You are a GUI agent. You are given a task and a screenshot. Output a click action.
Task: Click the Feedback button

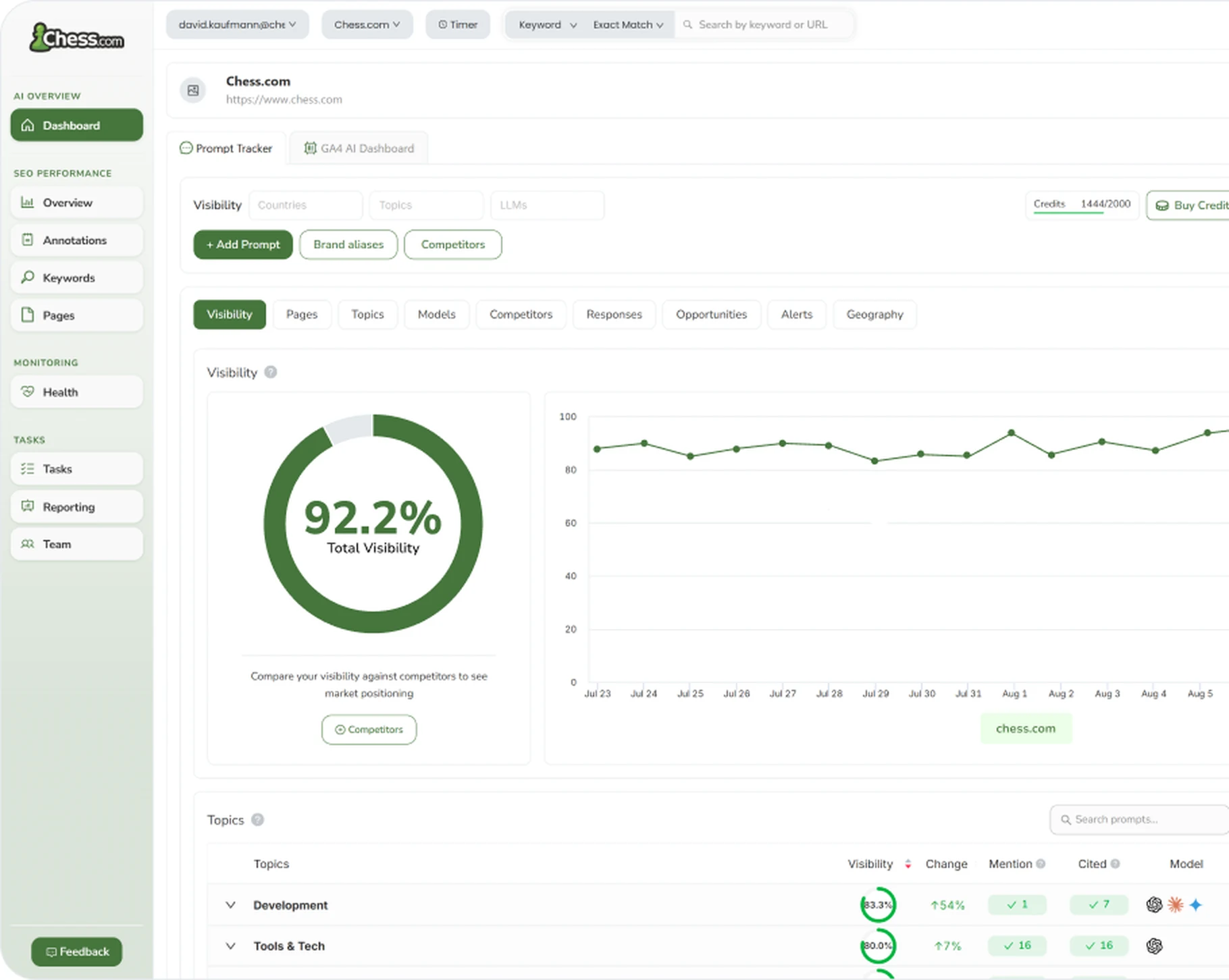point(77,952)
